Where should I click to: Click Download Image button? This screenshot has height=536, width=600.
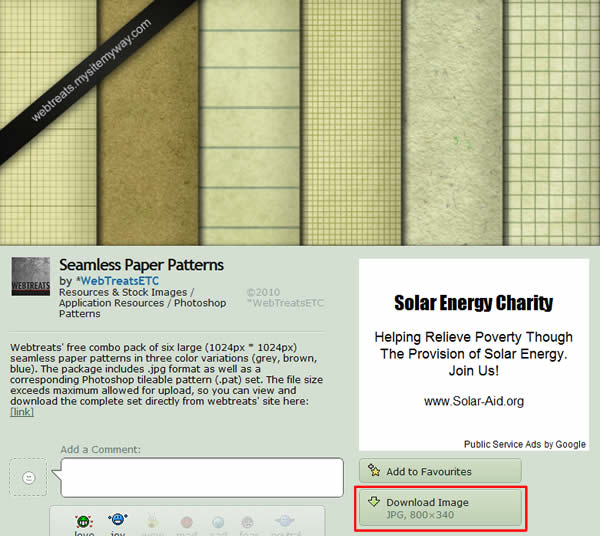[x=440, y=508]
